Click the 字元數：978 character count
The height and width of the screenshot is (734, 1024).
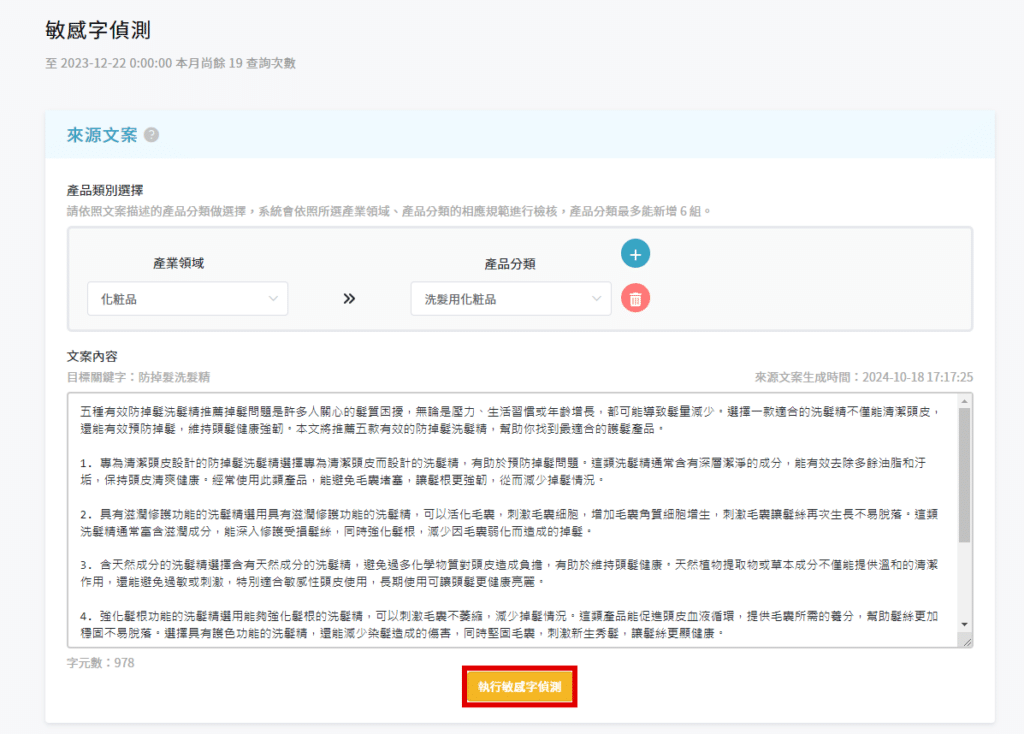[100, 662]
